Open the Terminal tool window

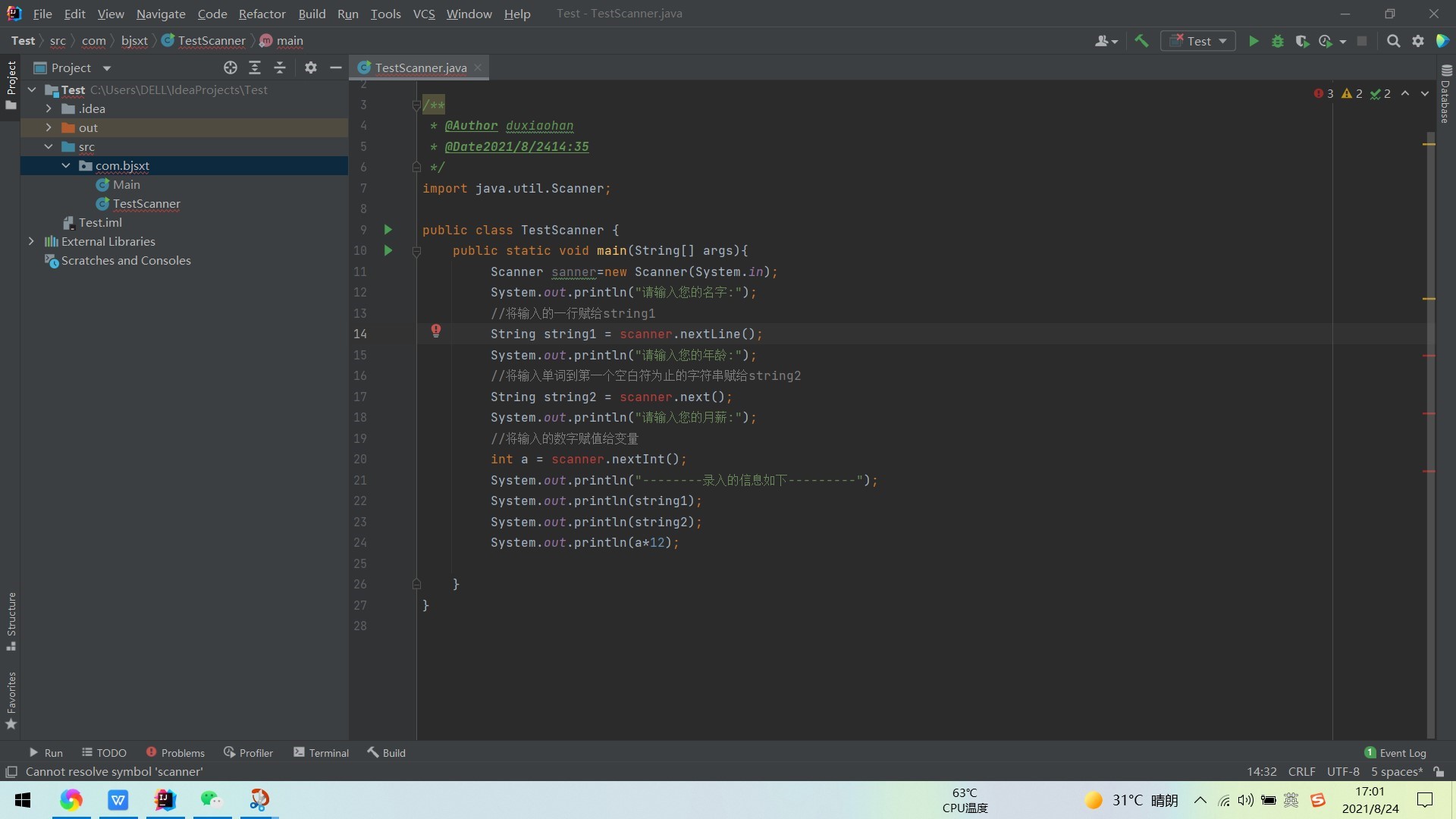point(321,753)
